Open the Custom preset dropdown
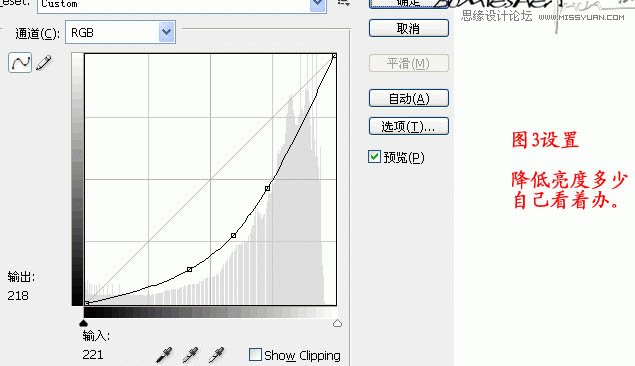The width and height of the screenshot is (635, 366). click(182, 5)
